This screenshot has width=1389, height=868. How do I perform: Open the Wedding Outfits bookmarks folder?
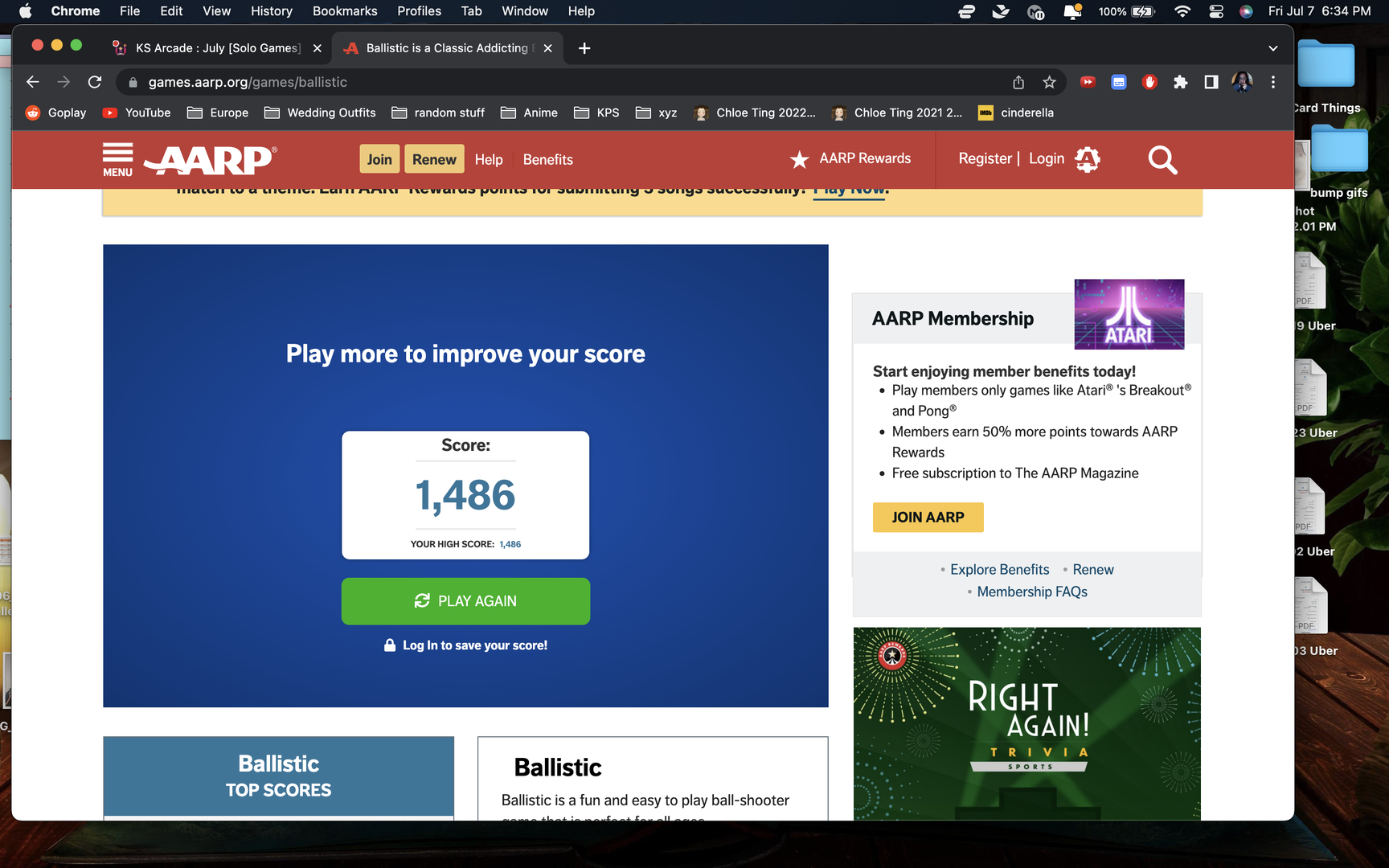coord(320,113)
